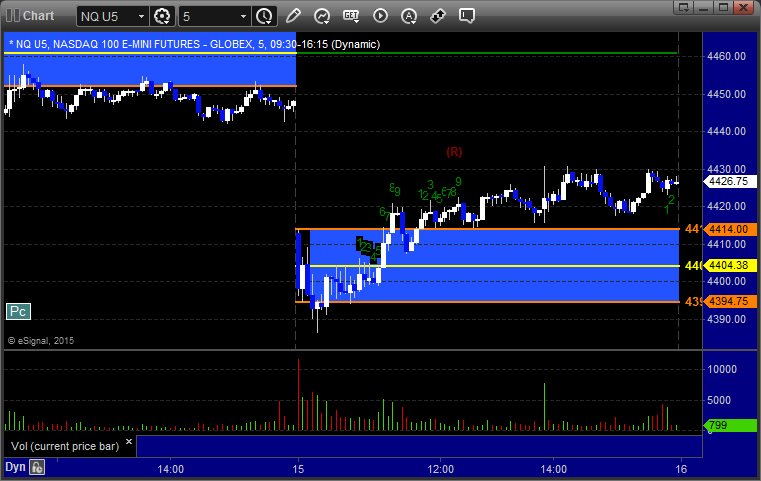Click the Pc button on chart

click(x=18, y=311)
